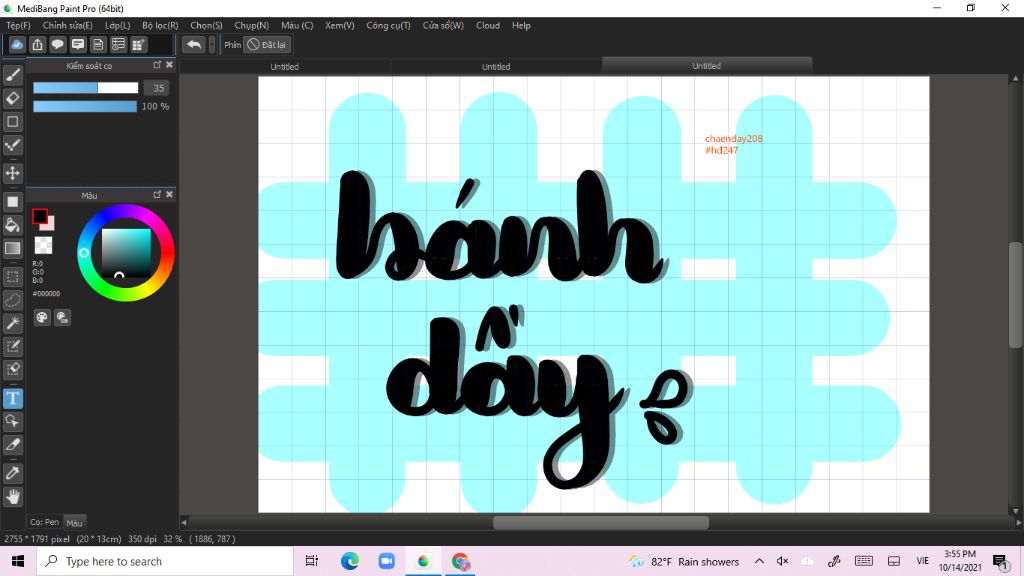Open the Chọn(S) menu
The image size is (1024, 576).
[206, 25]
